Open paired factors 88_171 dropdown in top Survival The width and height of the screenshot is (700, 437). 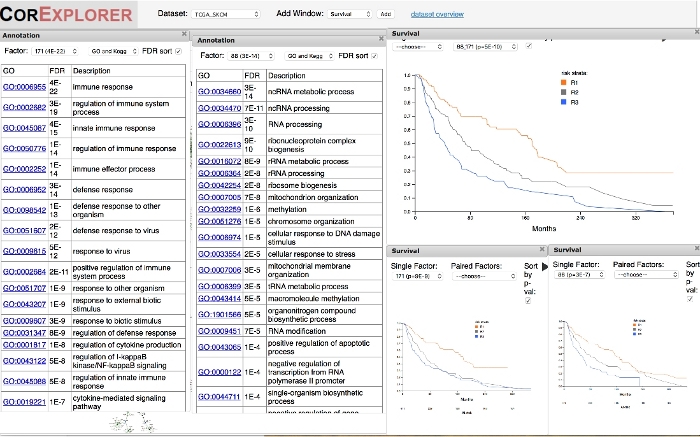(483, 46)
